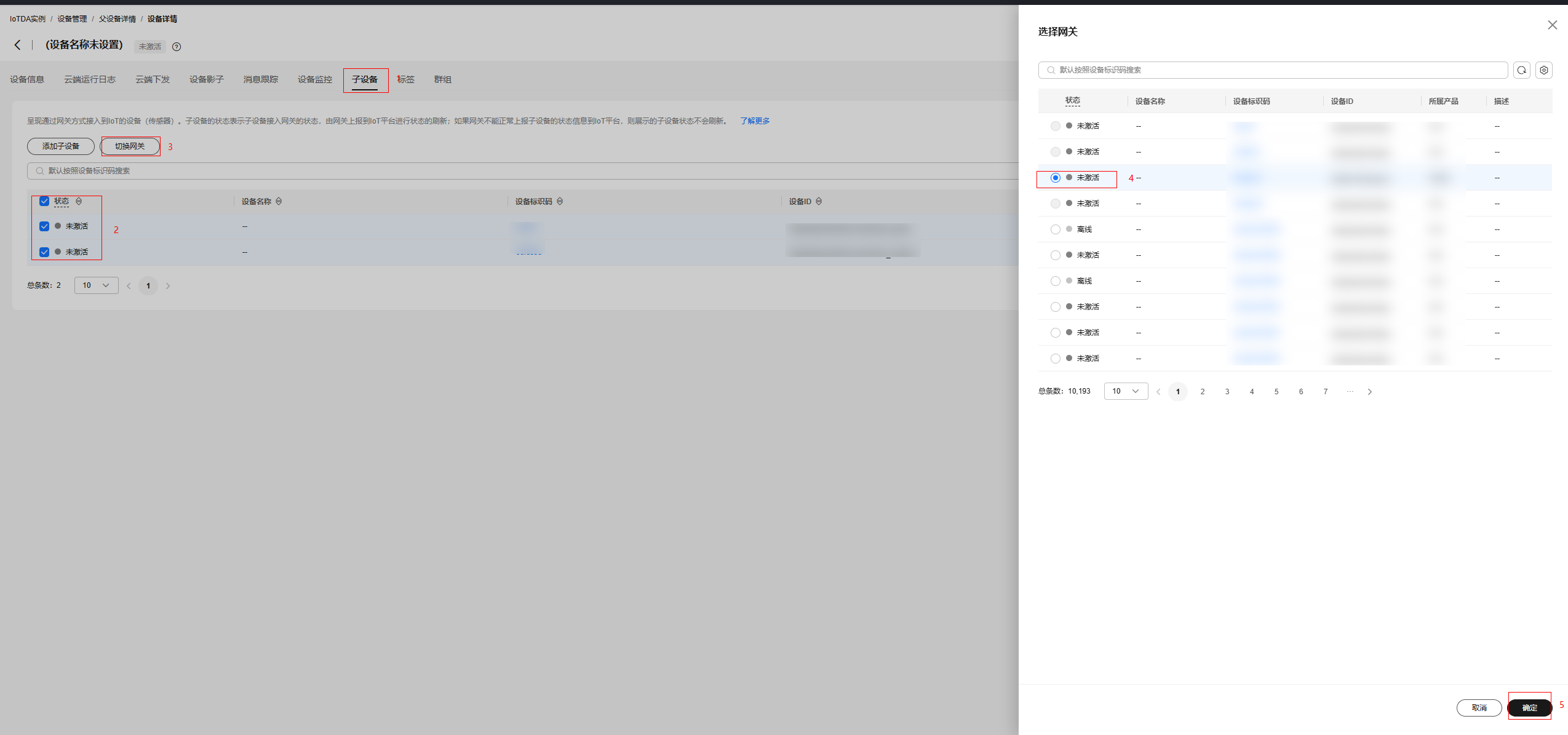This screenshot has height=735, width=1568.
Task: Switch to the 标签 tab
Action: [406, 79]
